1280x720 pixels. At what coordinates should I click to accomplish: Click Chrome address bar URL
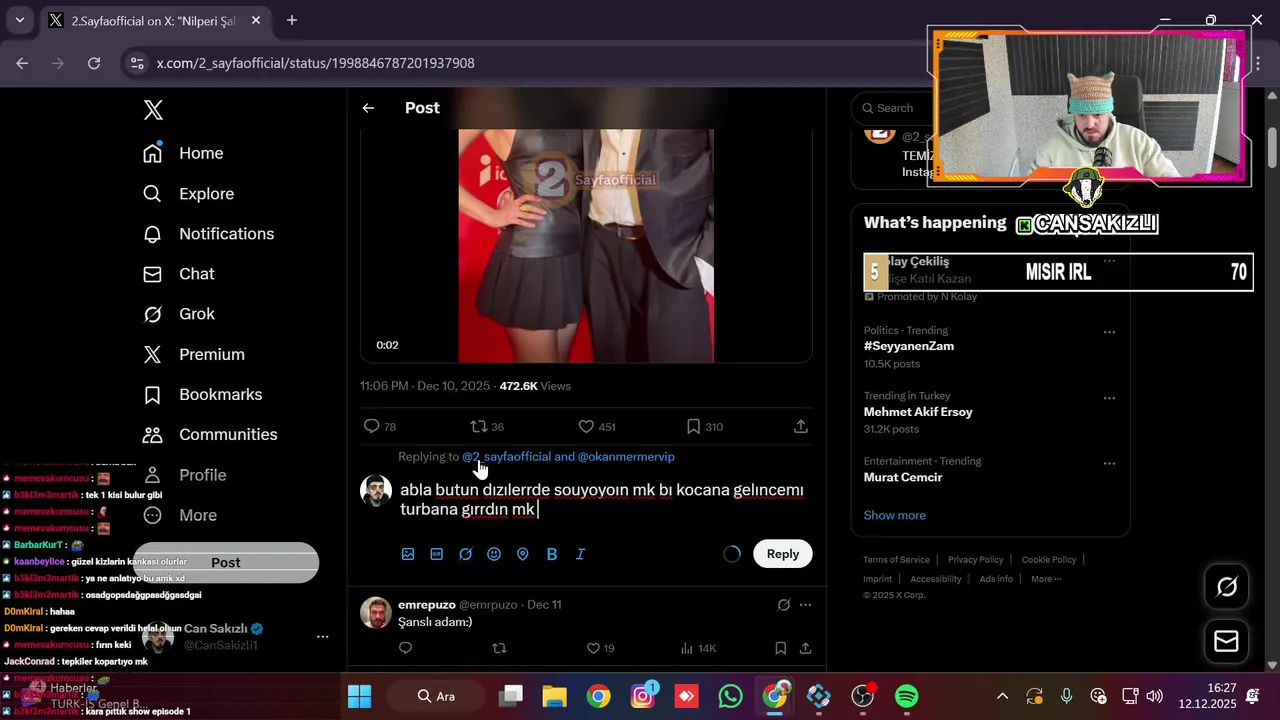point(316,63)
